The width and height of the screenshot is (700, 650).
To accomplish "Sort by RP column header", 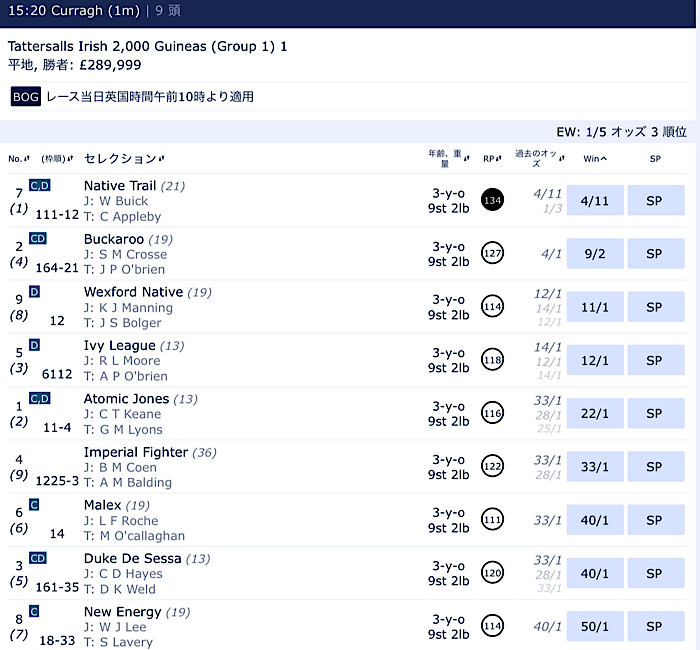I will [x=492, y=158].
